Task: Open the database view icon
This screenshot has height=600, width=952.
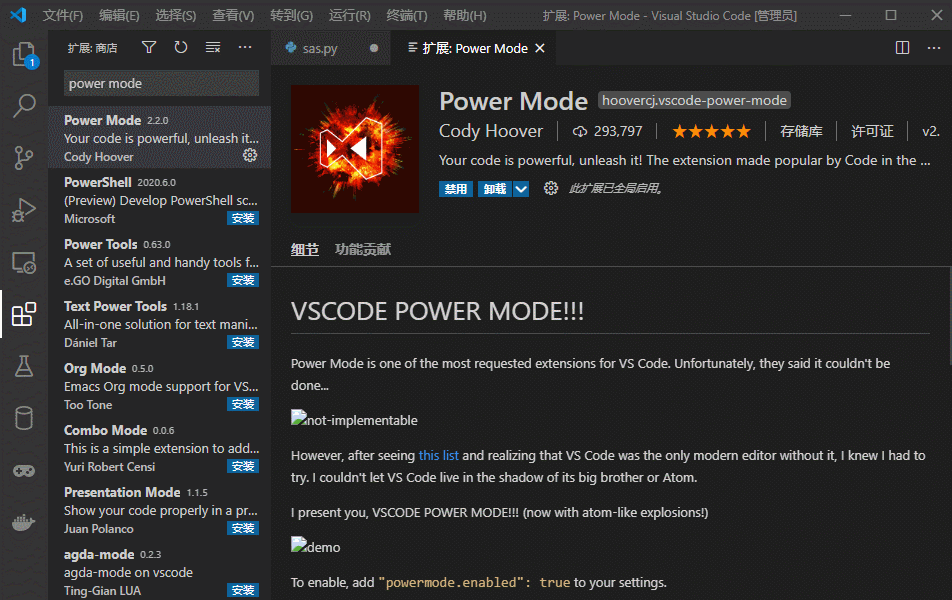Action: coord(24,418)
